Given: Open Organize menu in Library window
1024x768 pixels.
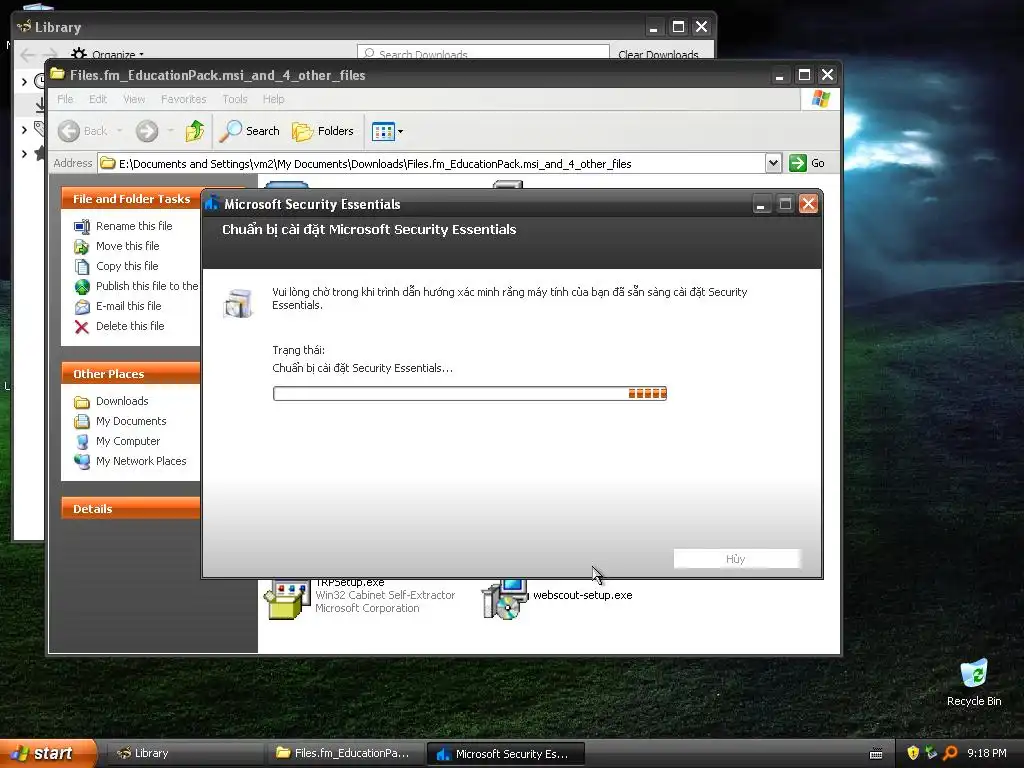Looking at the screenshot, I should (x=108, y=54).
